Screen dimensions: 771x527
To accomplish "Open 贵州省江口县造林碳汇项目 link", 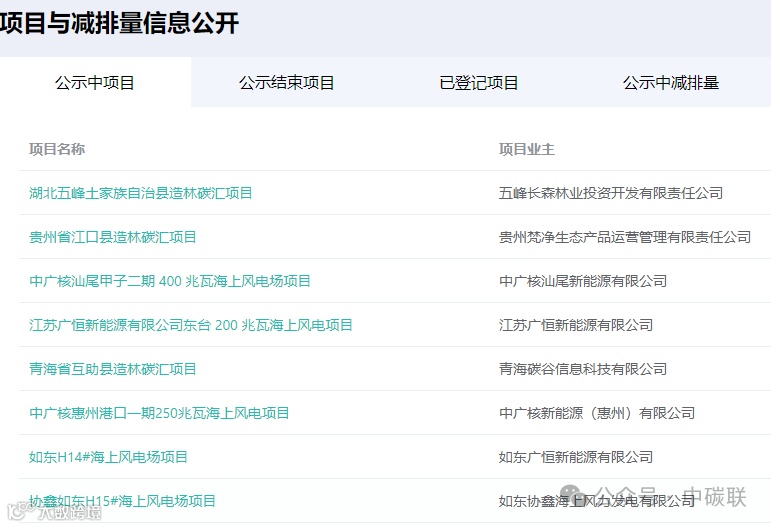I will (x=113, y=237).
